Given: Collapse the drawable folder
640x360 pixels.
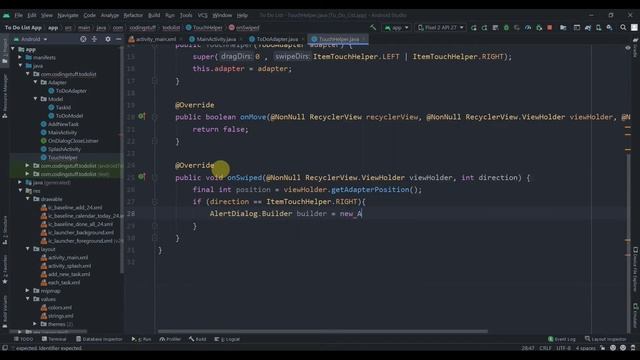Looking at the screenshot, I should point(28,199).
